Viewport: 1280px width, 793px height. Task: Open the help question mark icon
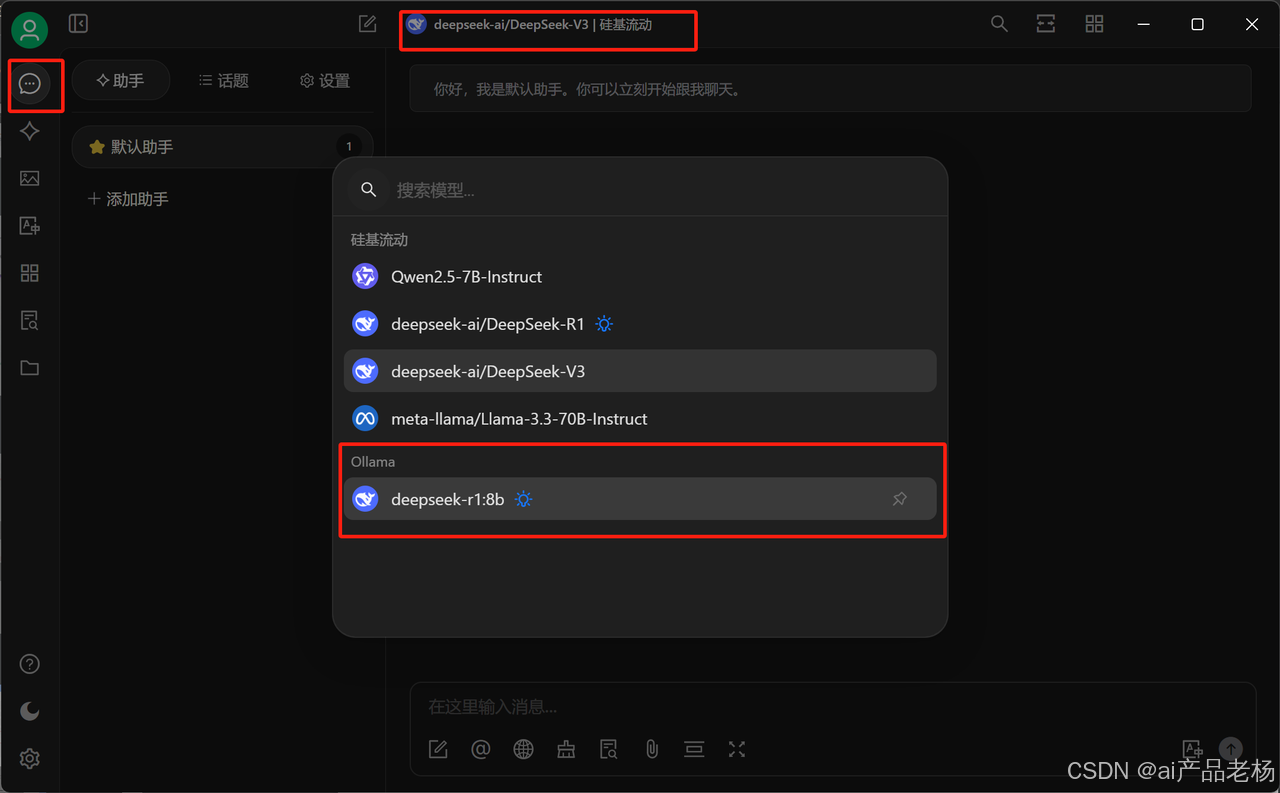(30, 664)
